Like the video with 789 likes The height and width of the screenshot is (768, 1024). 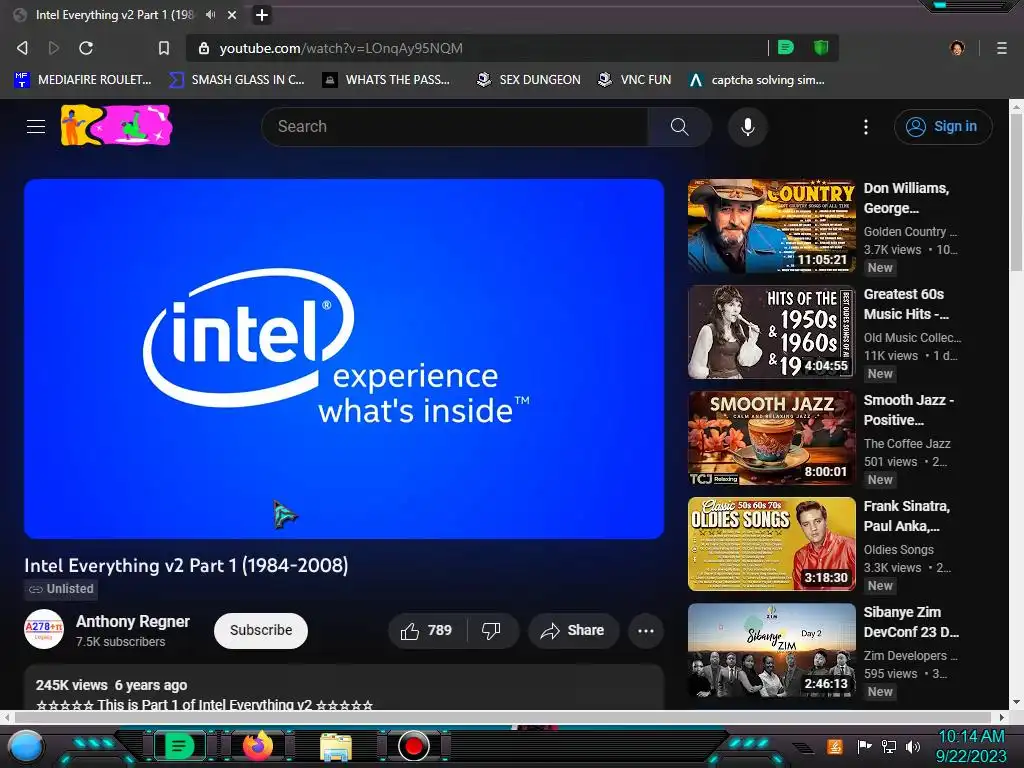click(x=428, y=631)
